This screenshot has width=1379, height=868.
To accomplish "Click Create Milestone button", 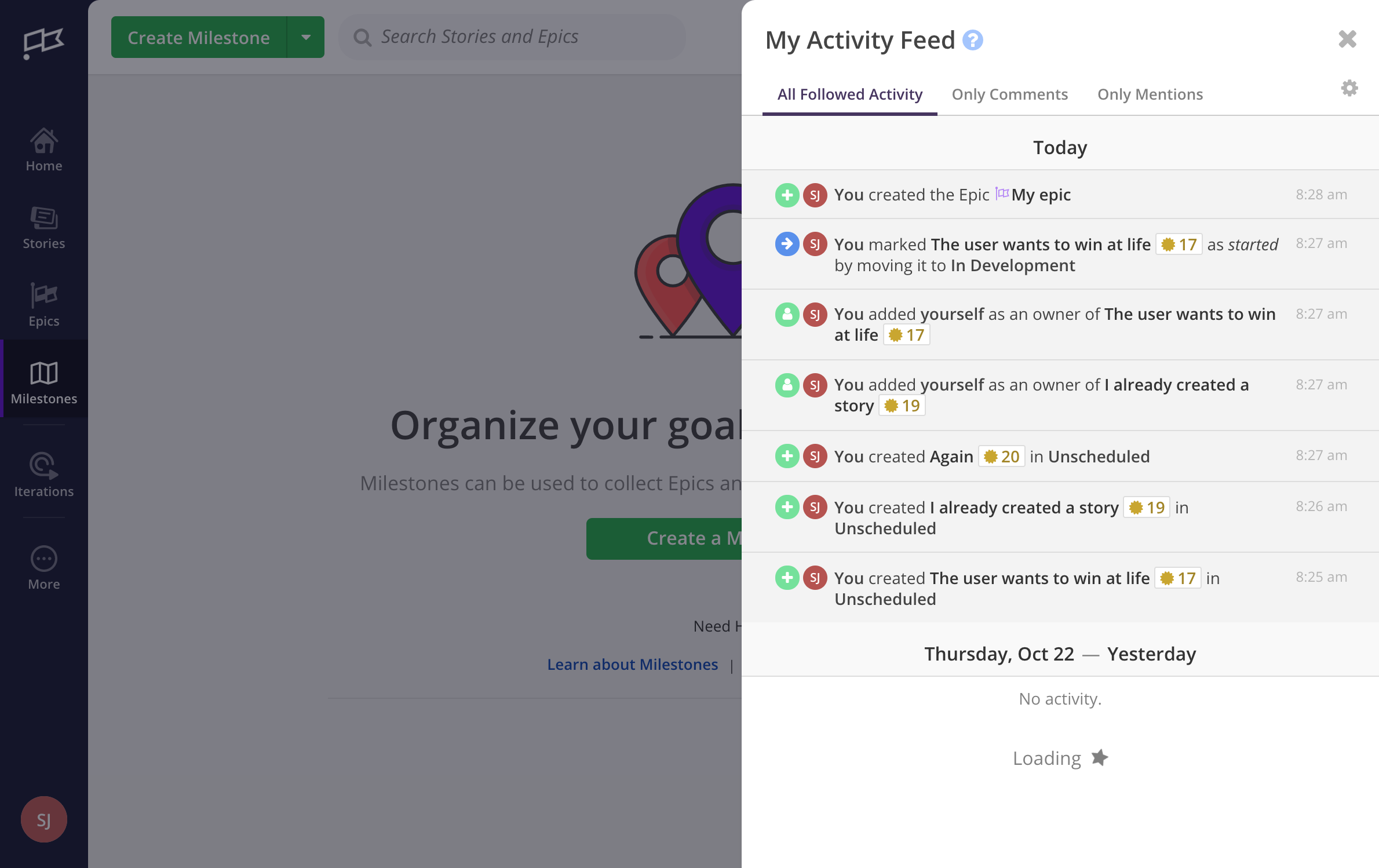I will (198, 36).
